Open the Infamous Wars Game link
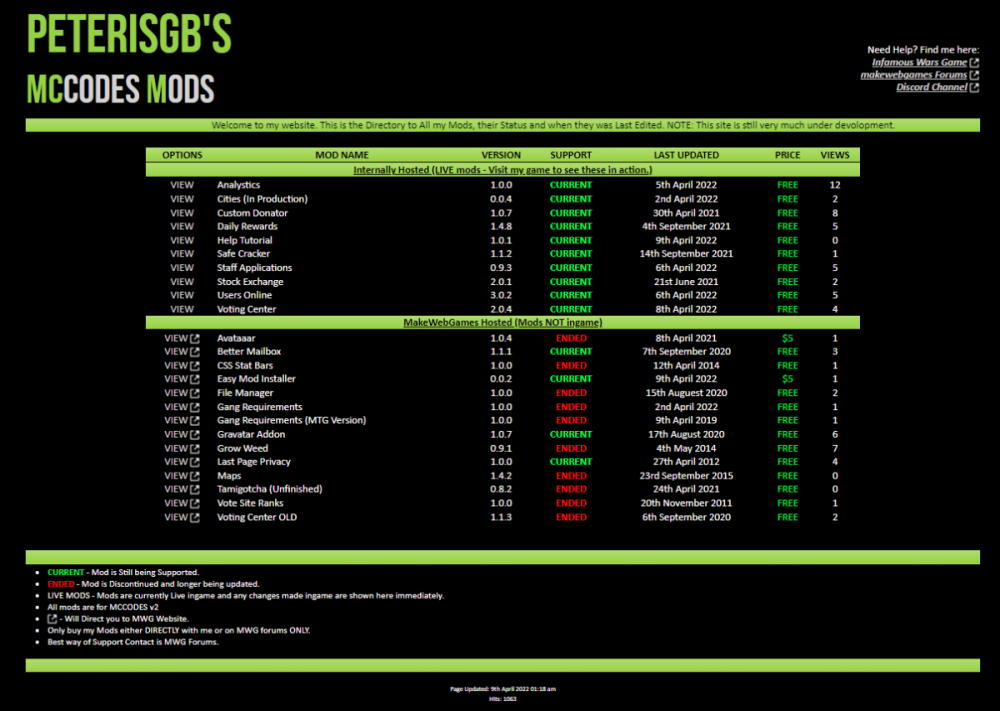Viewport: 1000px width, 711px height. pyautogui.click(x=918, y=63)
